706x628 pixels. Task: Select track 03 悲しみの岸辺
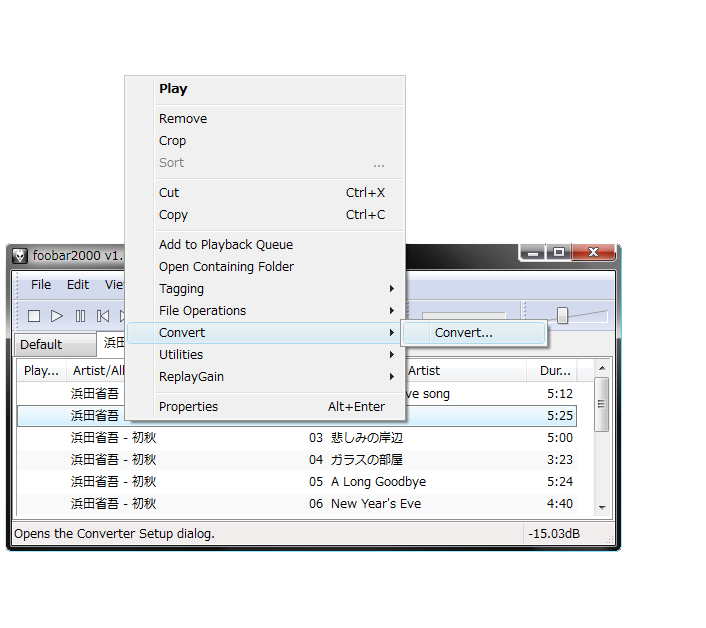296,438
